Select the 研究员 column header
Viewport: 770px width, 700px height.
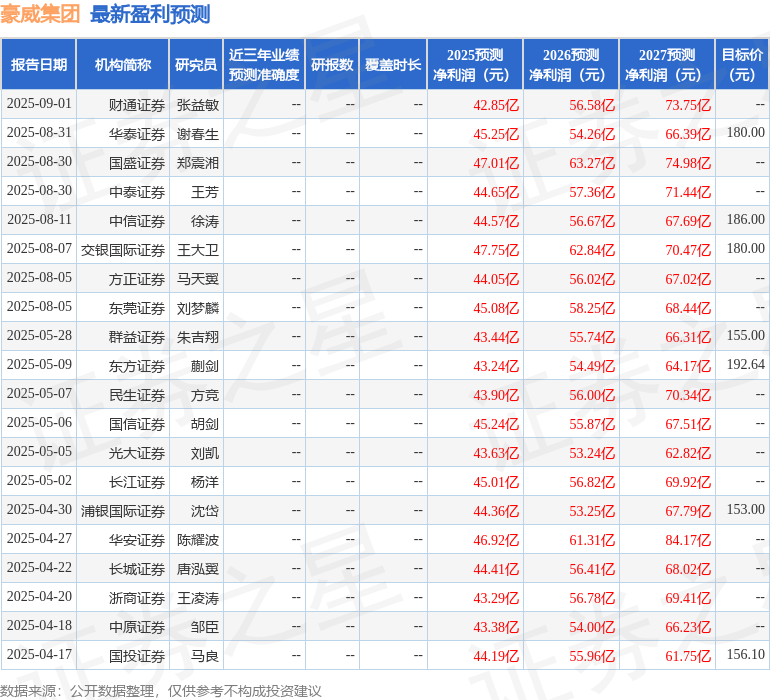(x=196, y=65)
